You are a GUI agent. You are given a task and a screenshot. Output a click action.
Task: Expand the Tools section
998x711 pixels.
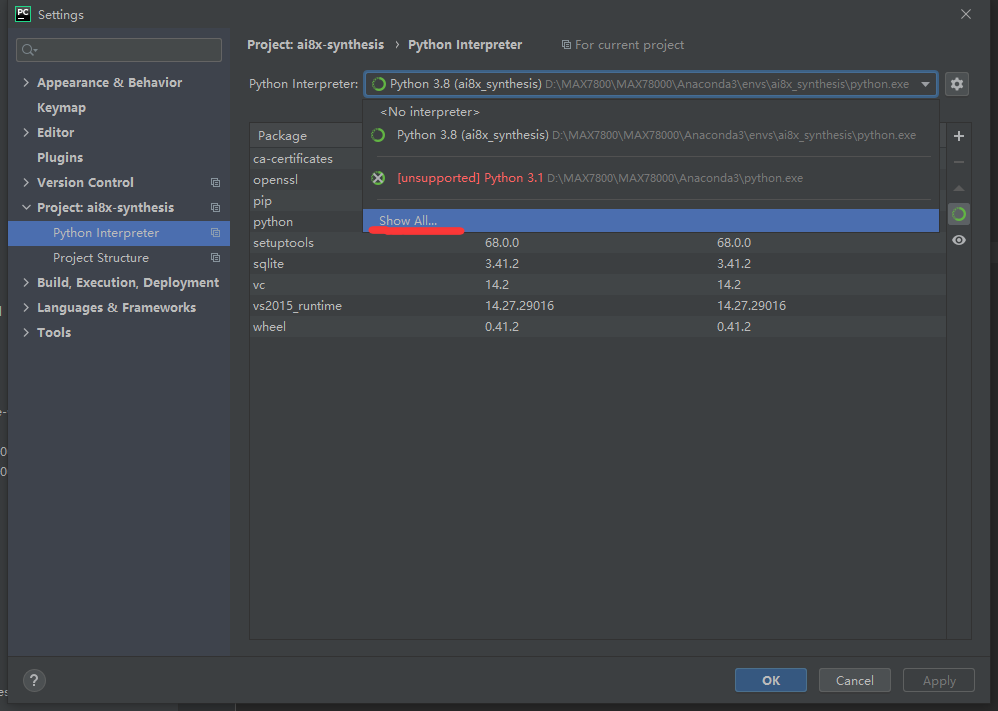coord(26,332)
